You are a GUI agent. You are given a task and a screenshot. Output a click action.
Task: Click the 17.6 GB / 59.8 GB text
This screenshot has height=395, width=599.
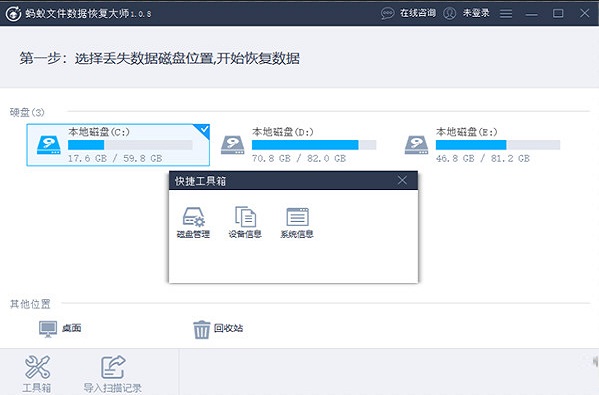coord(115,158)
